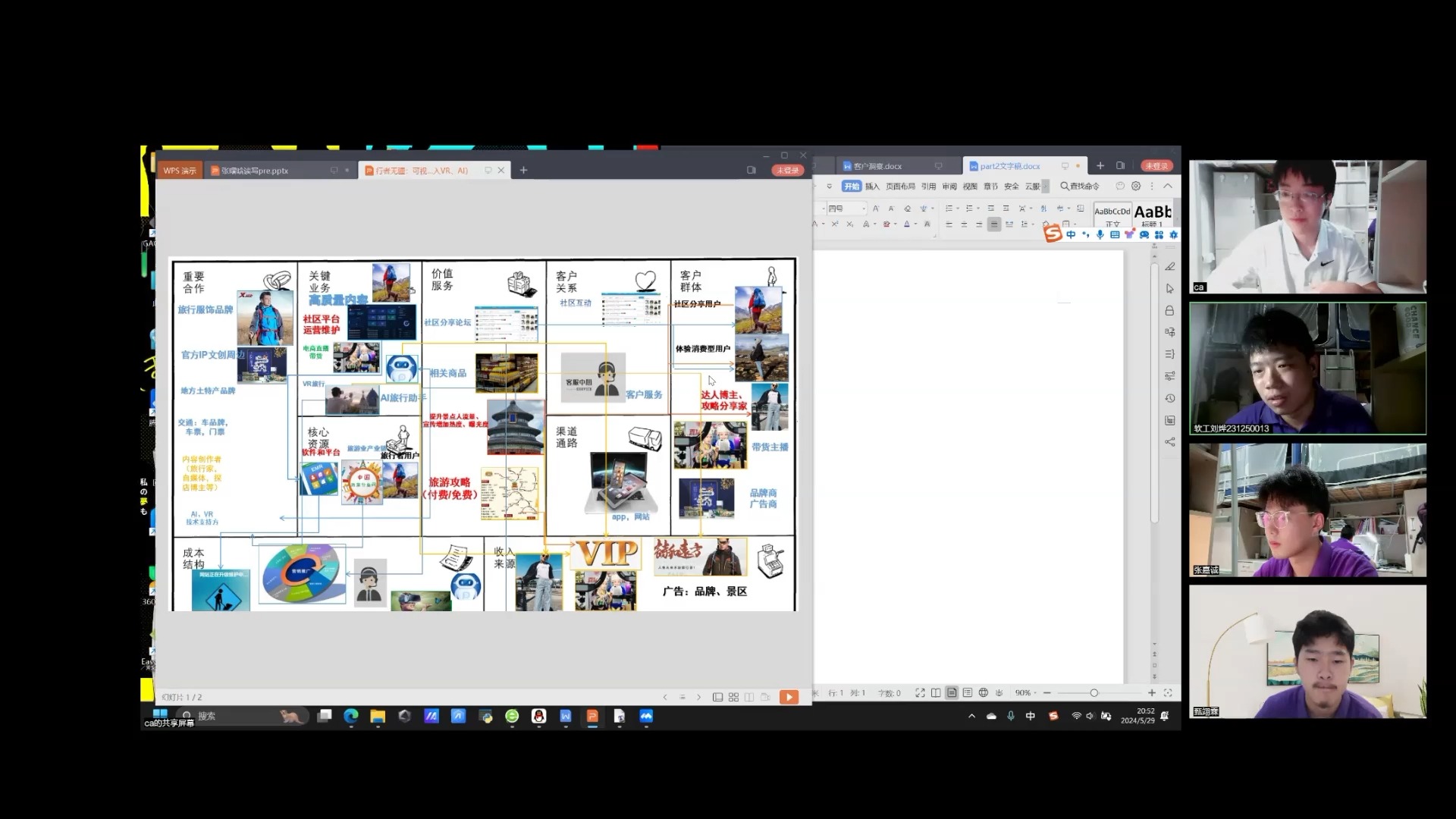Zoom in with plus button
Screen dimensions: 1456x819
[1152, 692]
